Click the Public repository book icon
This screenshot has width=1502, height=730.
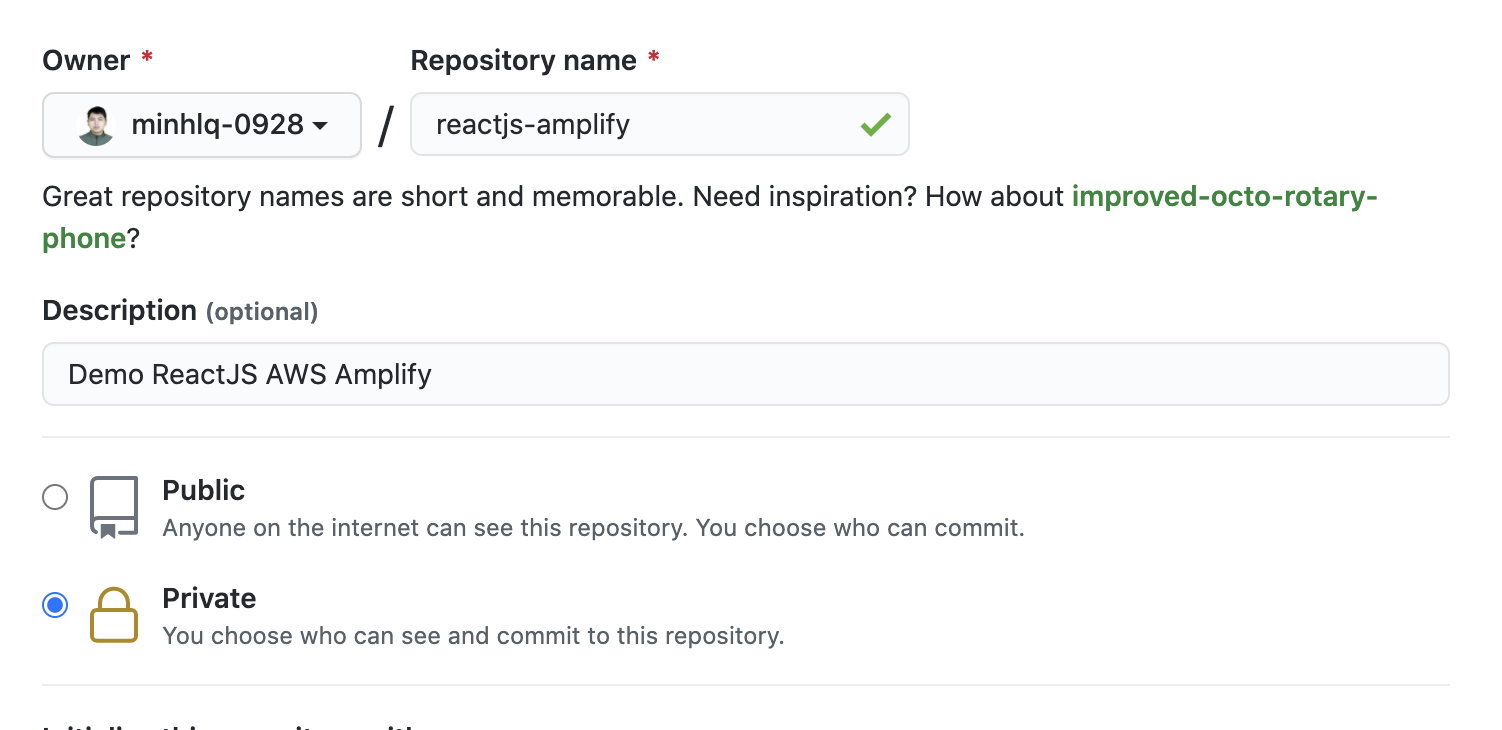(113, 505)
